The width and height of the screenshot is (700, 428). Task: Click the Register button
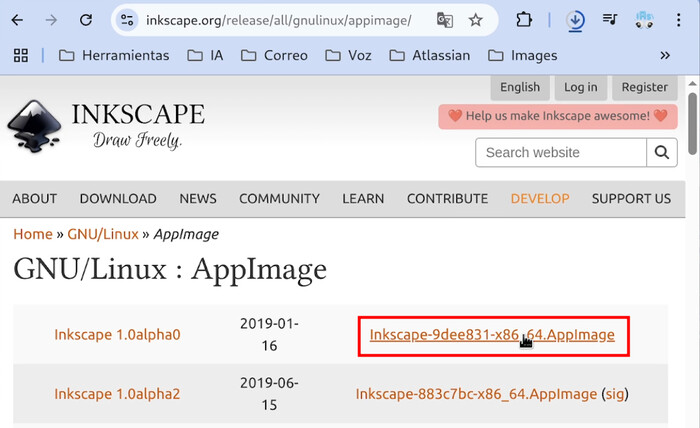[x=645, y=87]
